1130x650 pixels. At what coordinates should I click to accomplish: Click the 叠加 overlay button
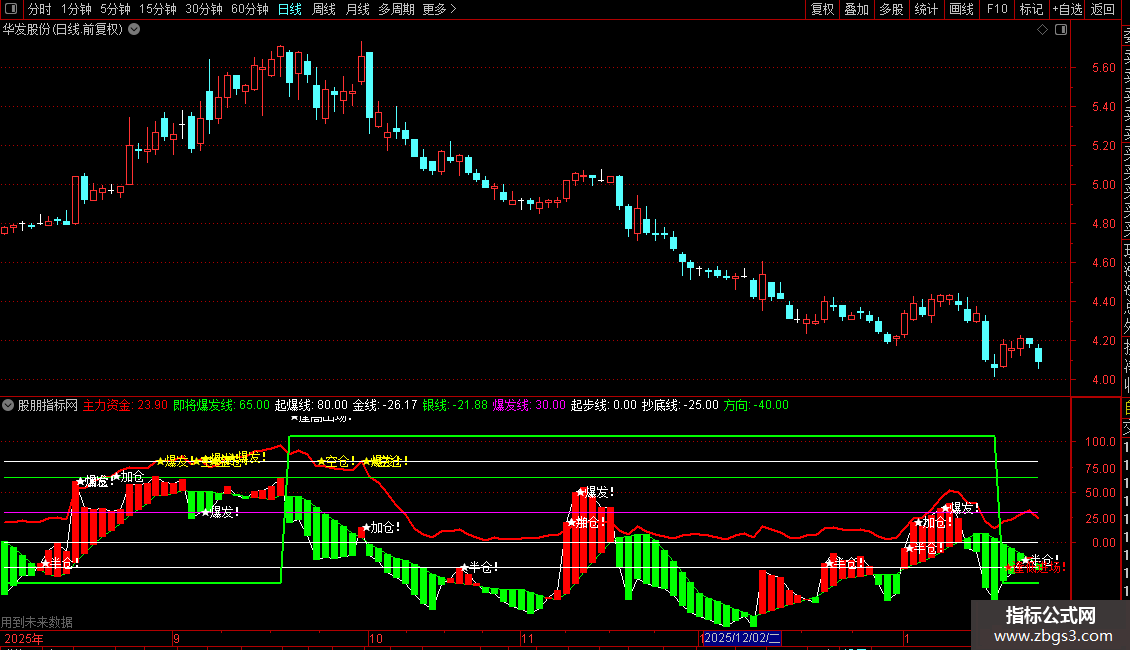856,9
